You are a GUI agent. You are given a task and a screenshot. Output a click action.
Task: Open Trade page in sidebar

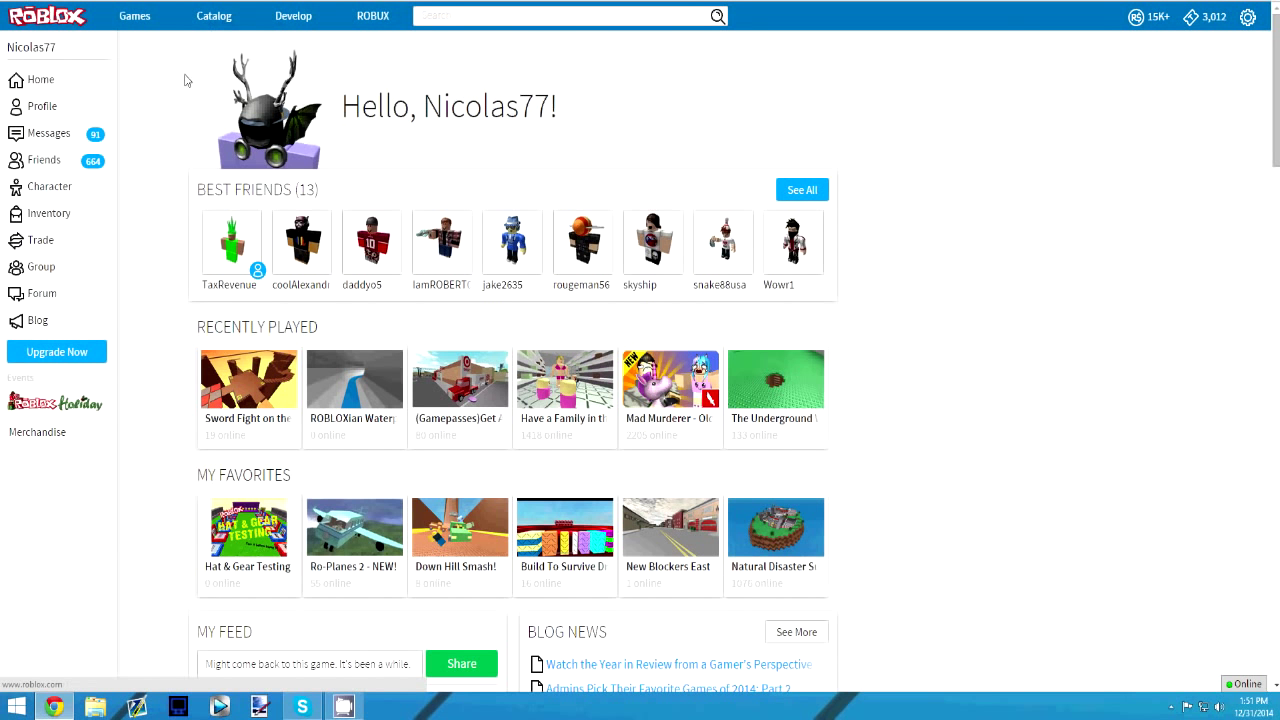pos(40,240)
